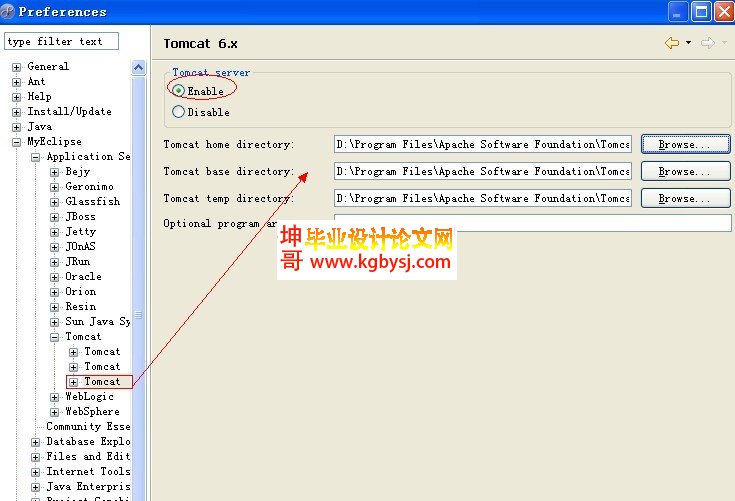
Task: Collapse the MyEclipse tree node
Action: coord(16,142)
